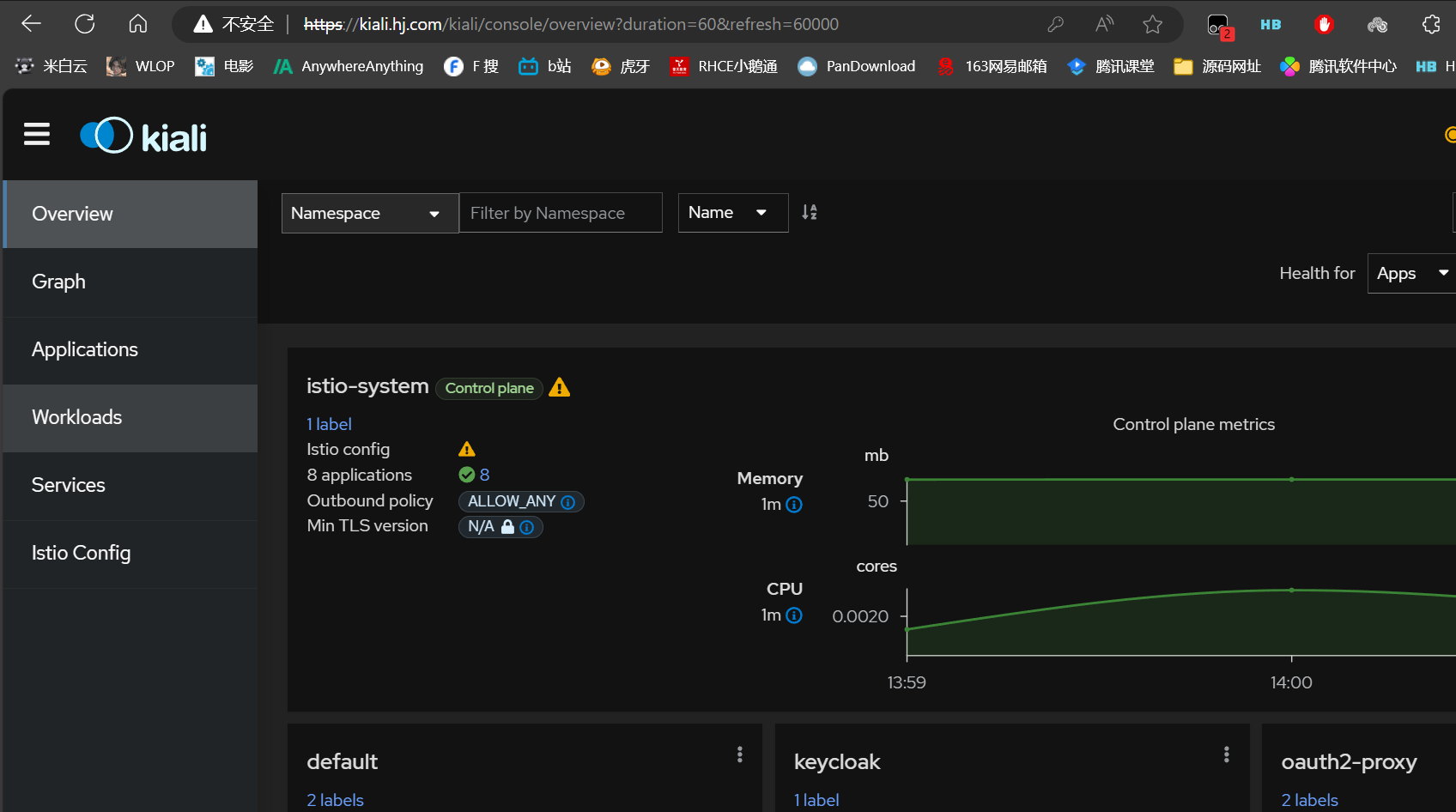1456x812 pixels.
Task: Click the Control plane metrics heading
Action: [1193, 424]
